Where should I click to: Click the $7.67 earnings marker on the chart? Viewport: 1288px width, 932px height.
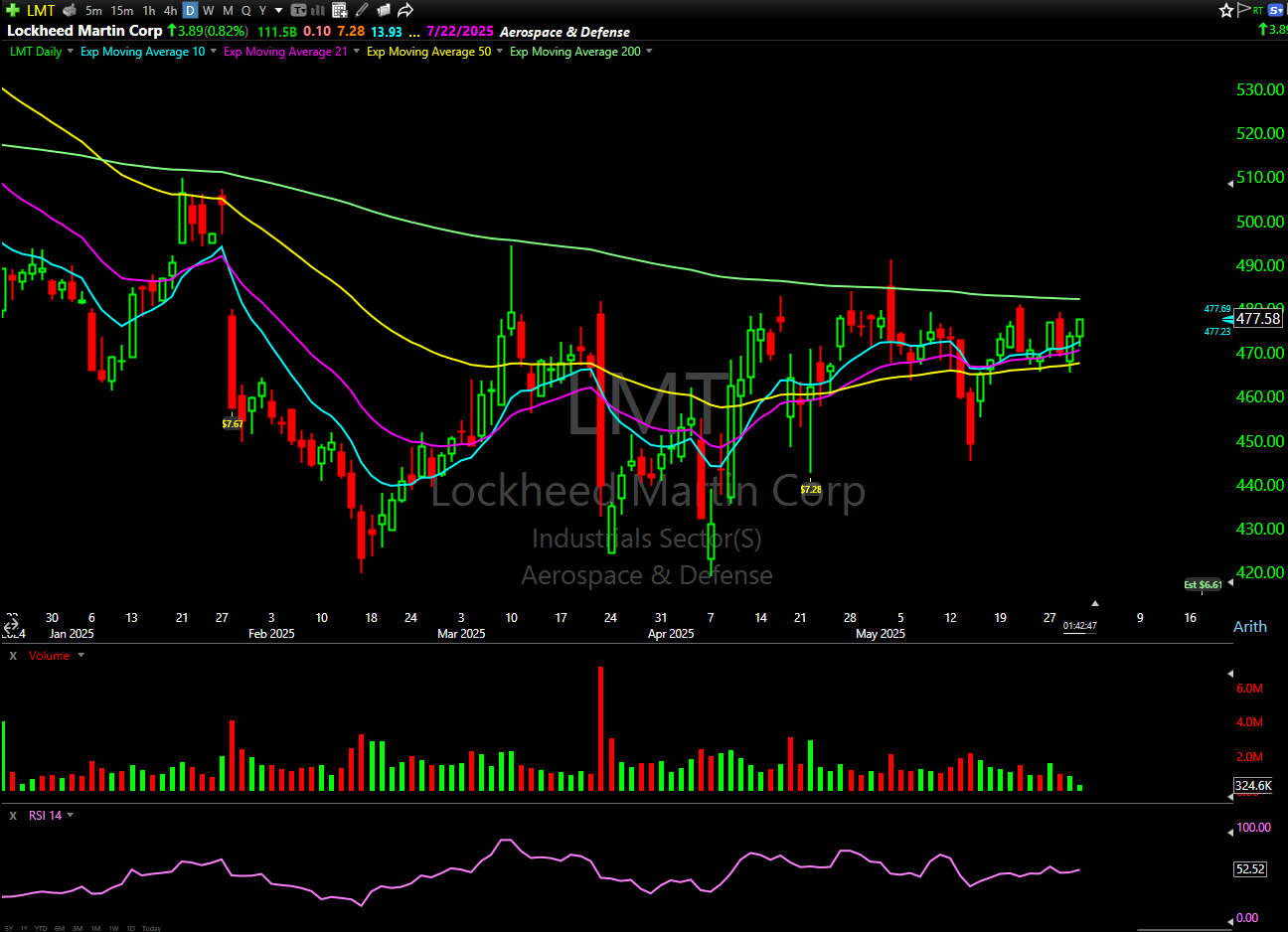(233, 424)
